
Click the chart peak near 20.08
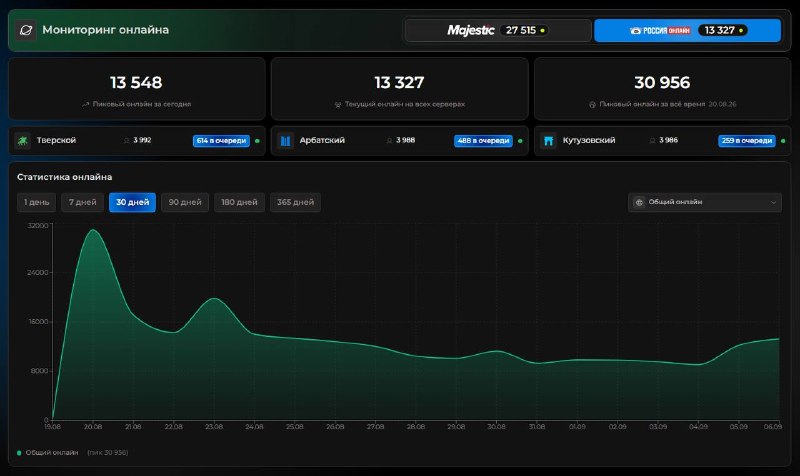93,230
